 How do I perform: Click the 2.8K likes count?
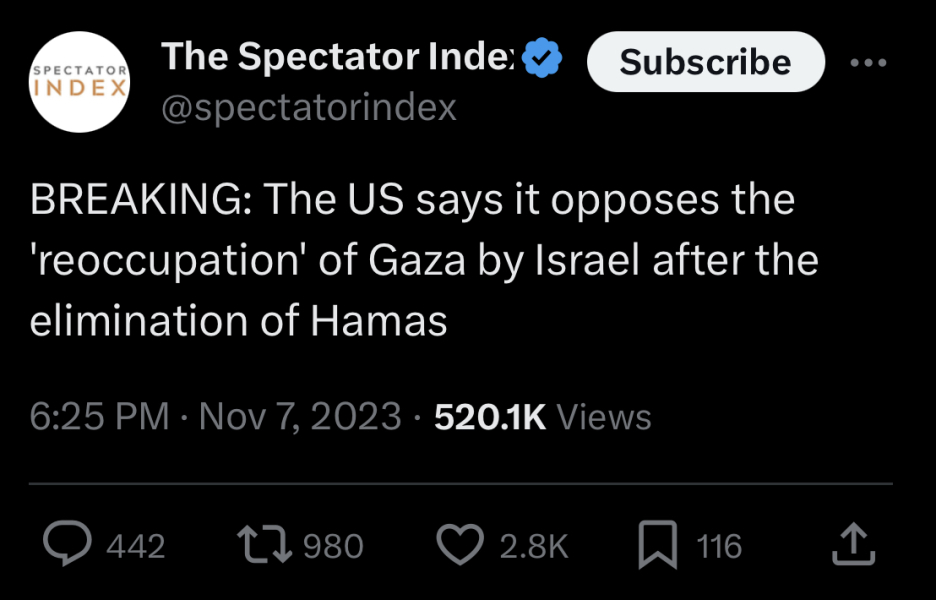tap(533, 544)
